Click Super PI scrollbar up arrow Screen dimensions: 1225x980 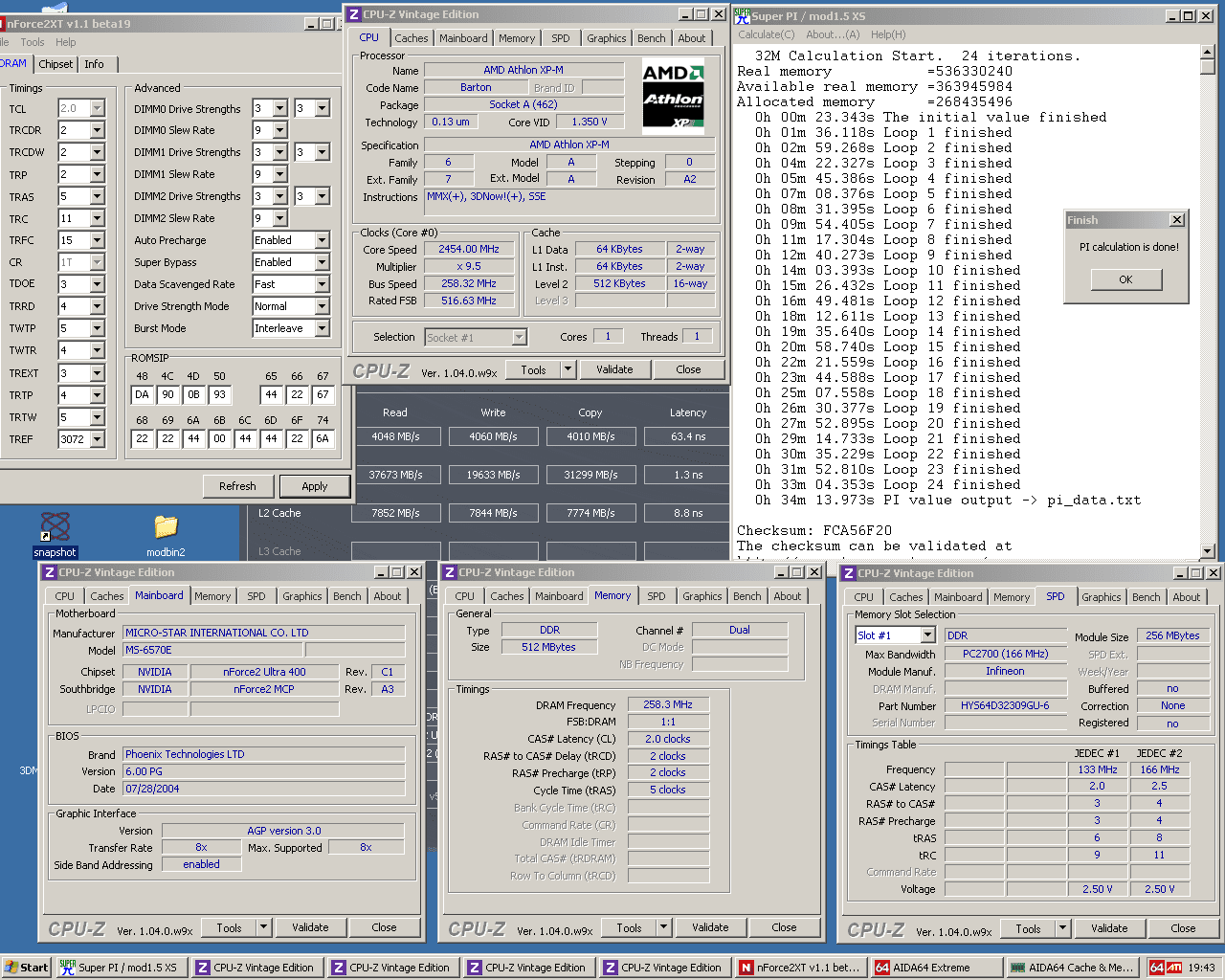tap(1207, 52)
